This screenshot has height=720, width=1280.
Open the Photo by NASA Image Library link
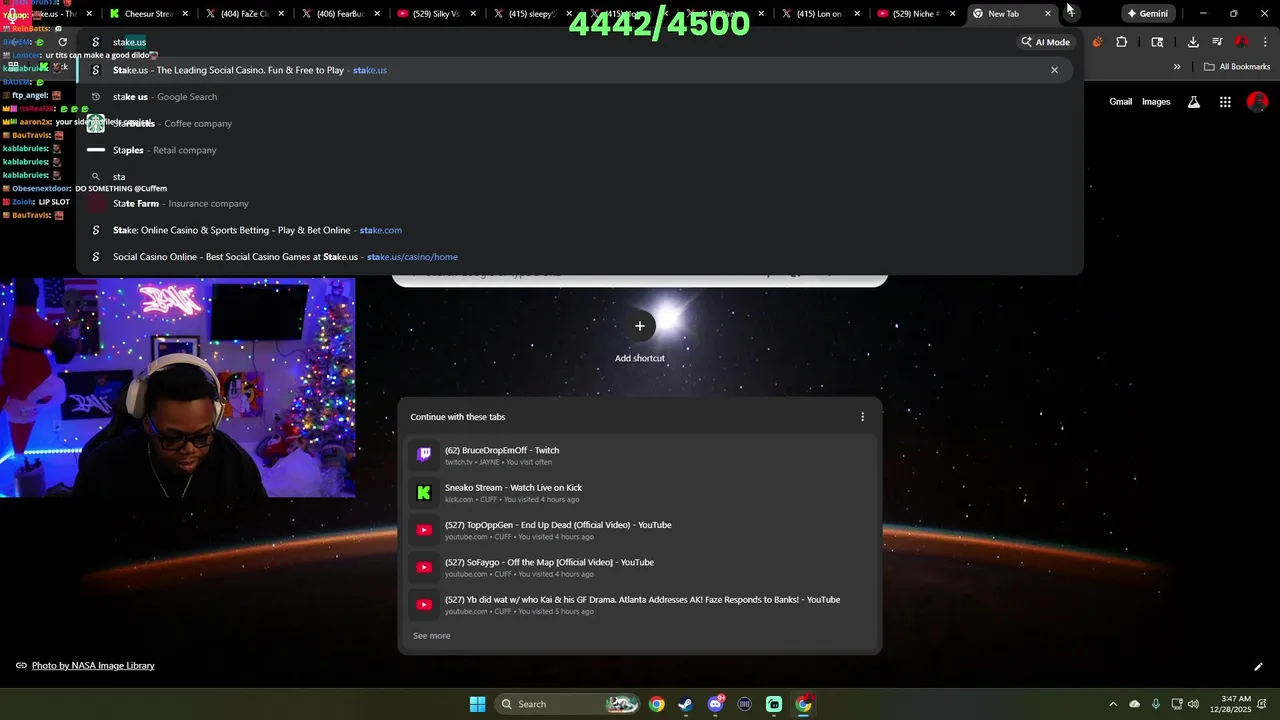coord(93,665)
